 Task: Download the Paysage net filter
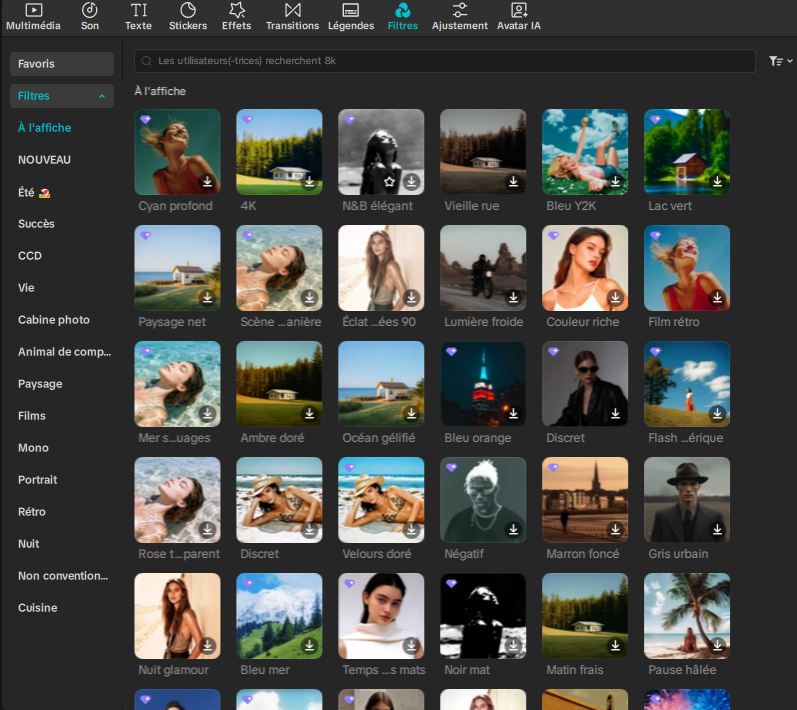[x=207, y=297]
